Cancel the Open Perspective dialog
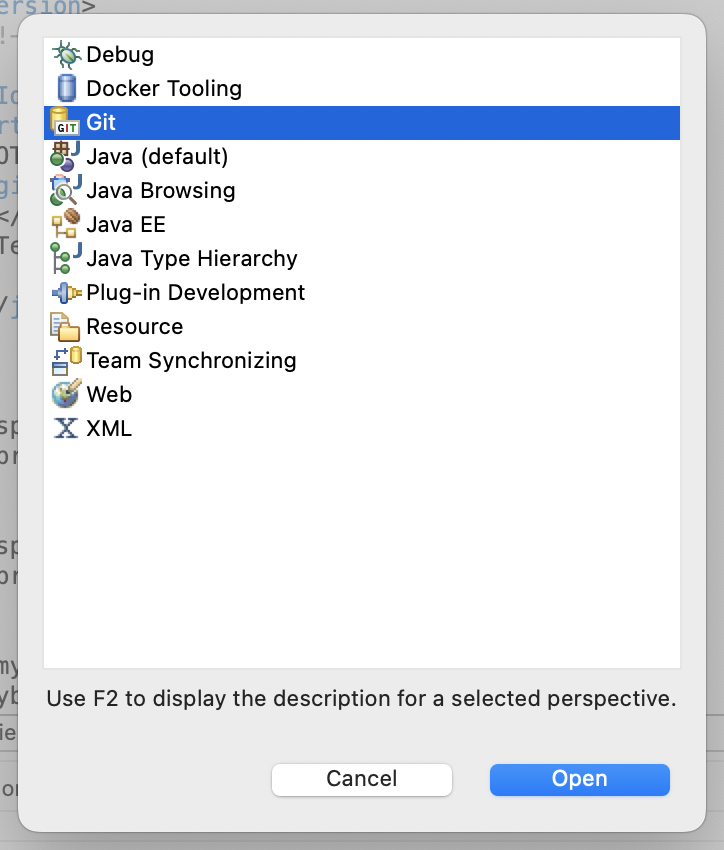This screenshot has height=850, width=724. (362, 780)
